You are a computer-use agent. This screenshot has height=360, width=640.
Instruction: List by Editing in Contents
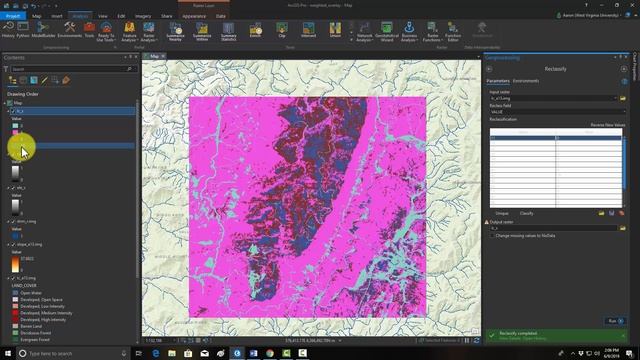point(44,80)
